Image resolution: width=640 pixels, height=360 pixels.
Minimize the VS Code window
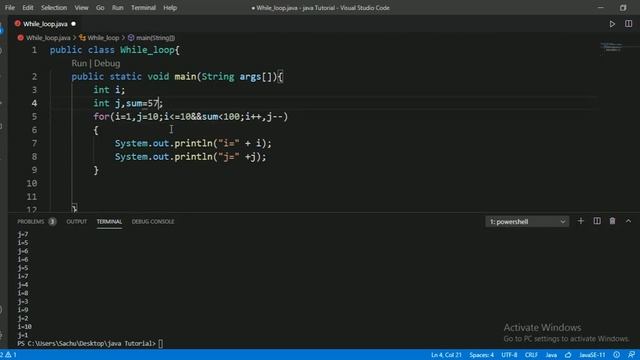600,8
